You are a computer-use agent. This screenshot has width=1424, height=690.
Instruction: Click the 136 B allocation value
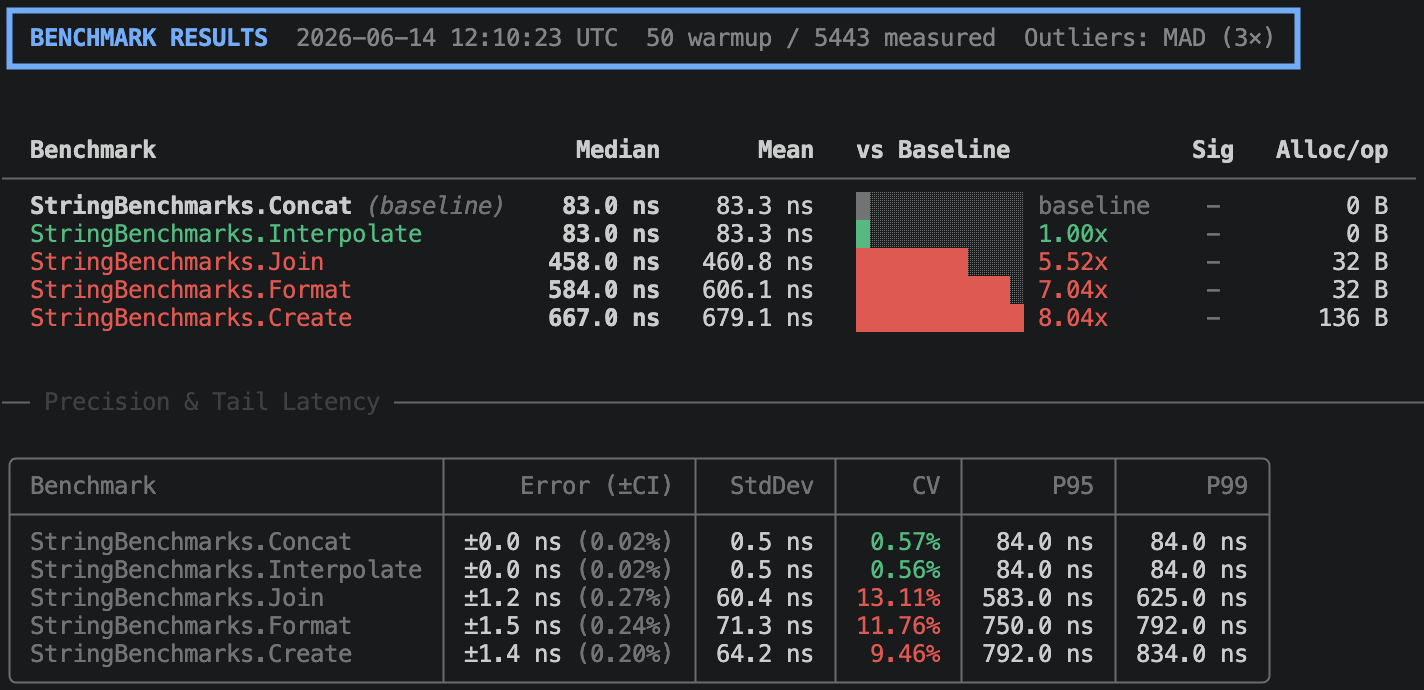1353,318
